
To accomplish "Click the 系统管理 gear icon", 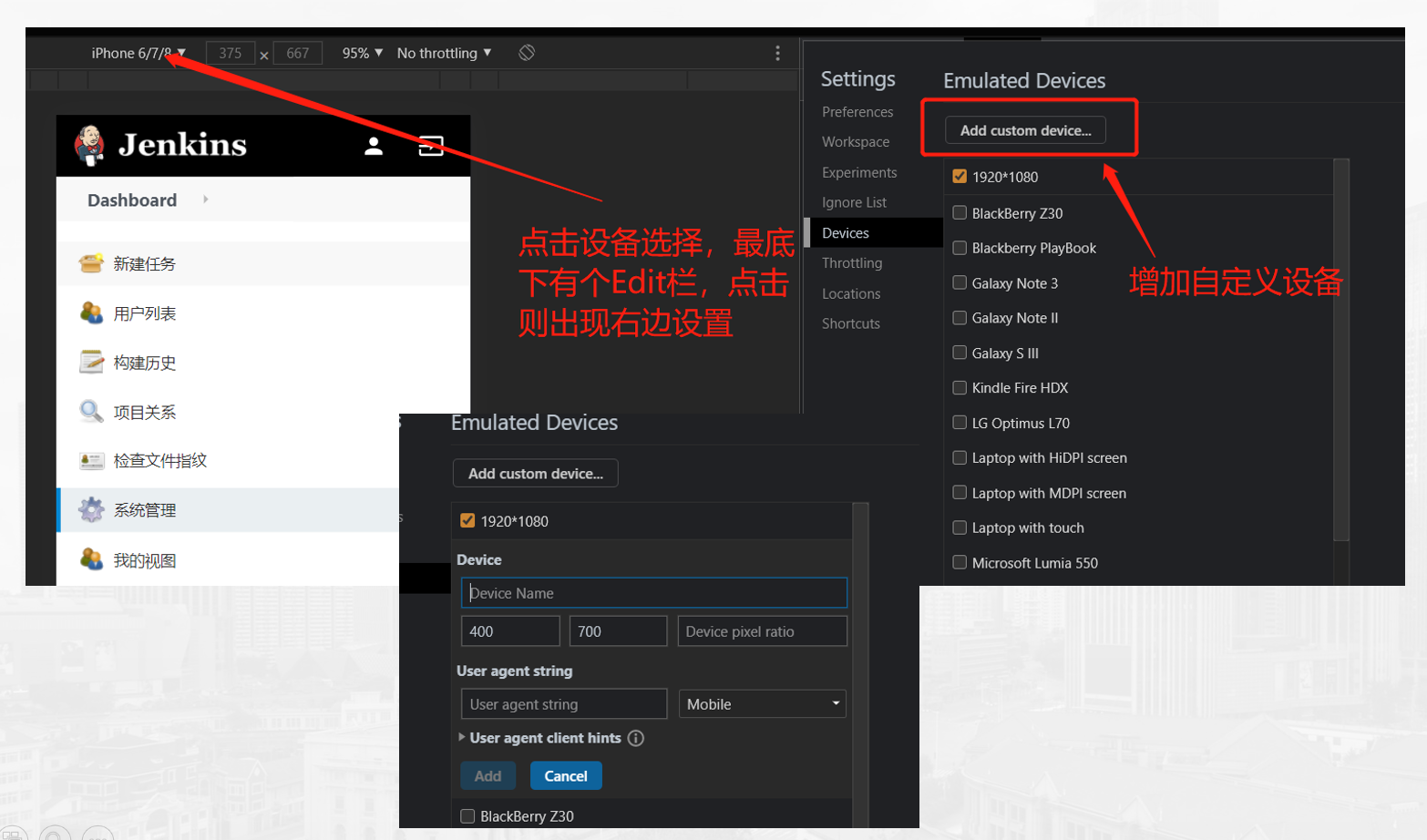I will click(91, 510).
